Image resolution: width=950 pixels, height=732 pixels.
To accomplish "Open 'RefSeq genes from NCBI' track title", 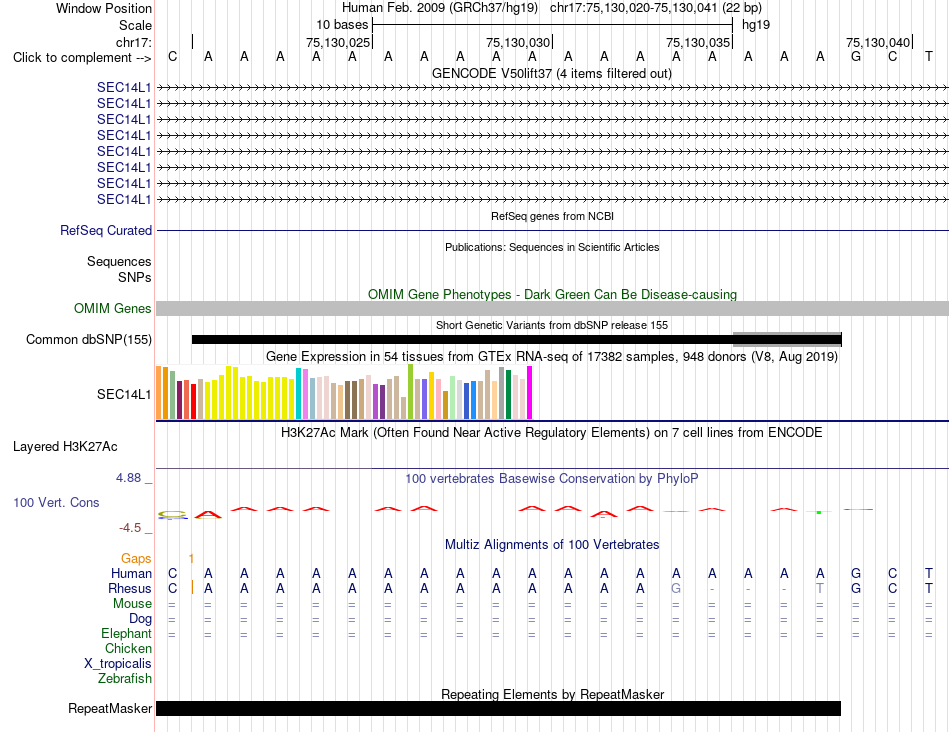I will (552, 216).
